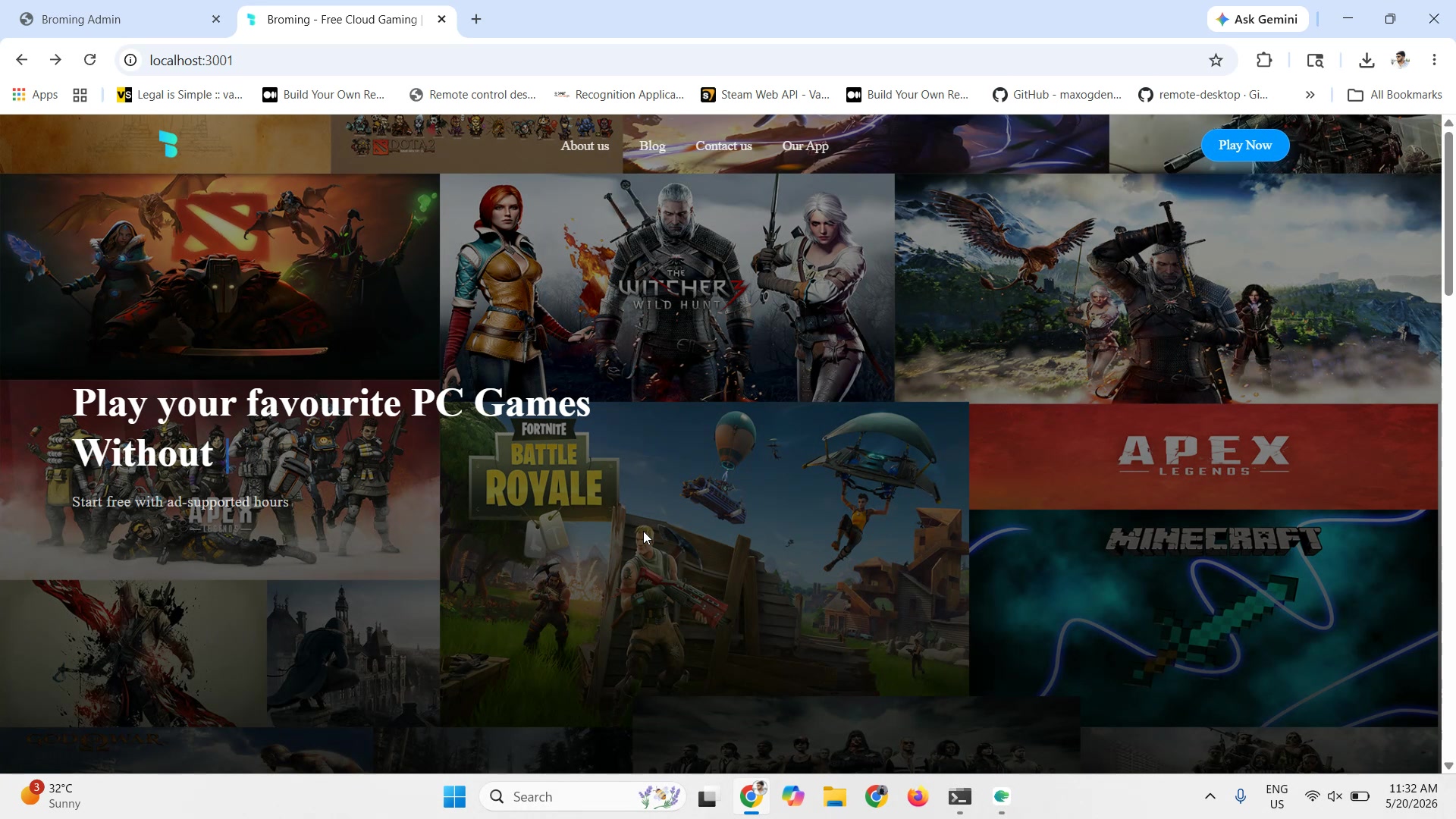Click the Windows taskbar Search box

coord(582,797)
